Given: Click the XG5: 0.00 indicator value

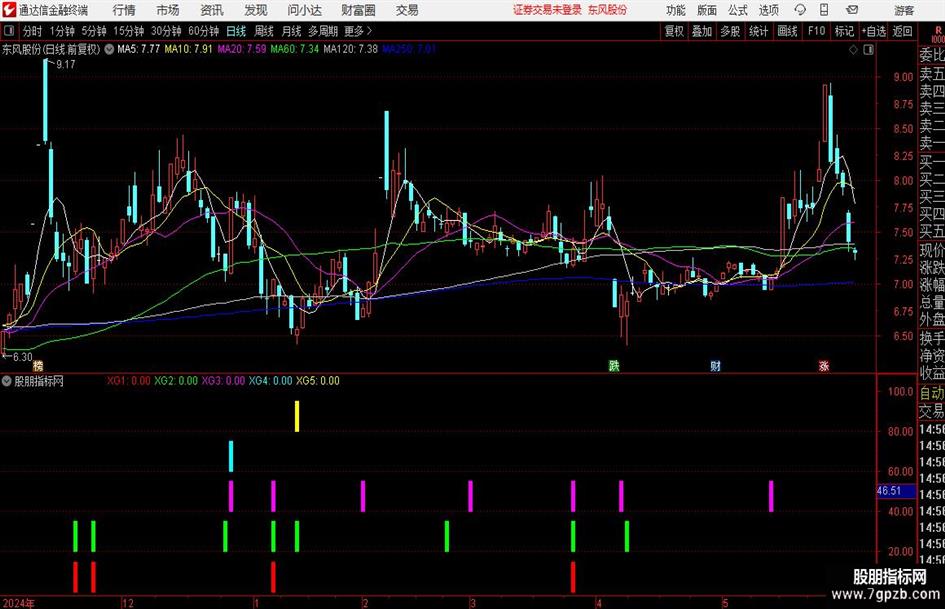Looking at the screenshot, I should pos(318,381).
